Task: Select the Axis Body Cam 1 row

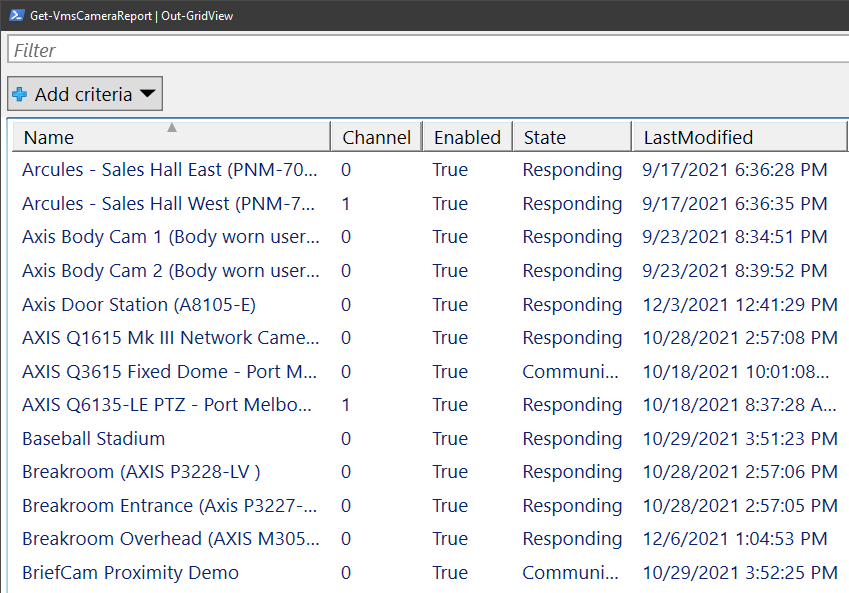Action: point(430,237)
